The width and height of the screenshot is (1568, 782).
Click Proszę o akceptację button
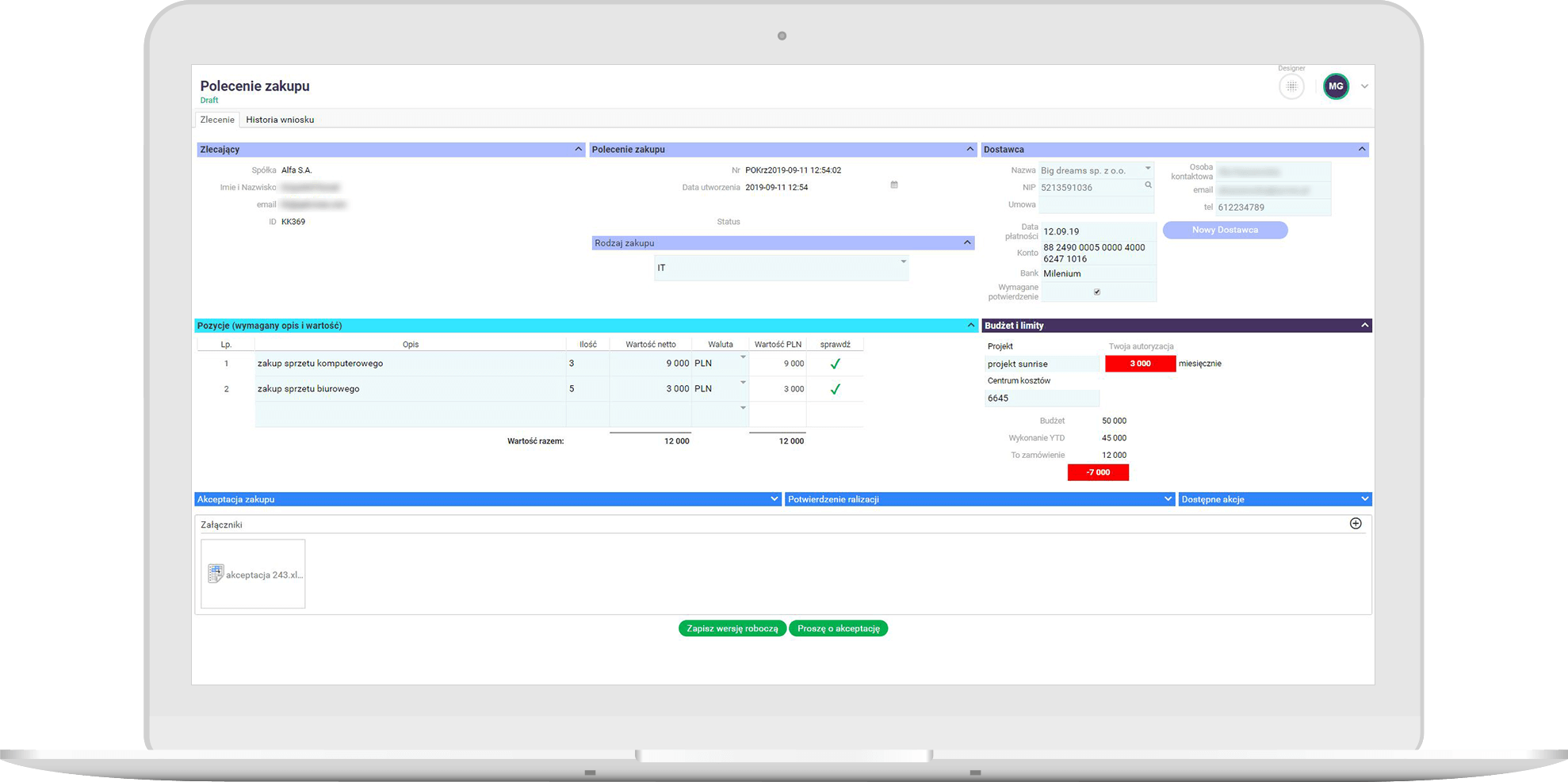pos(839,628)
